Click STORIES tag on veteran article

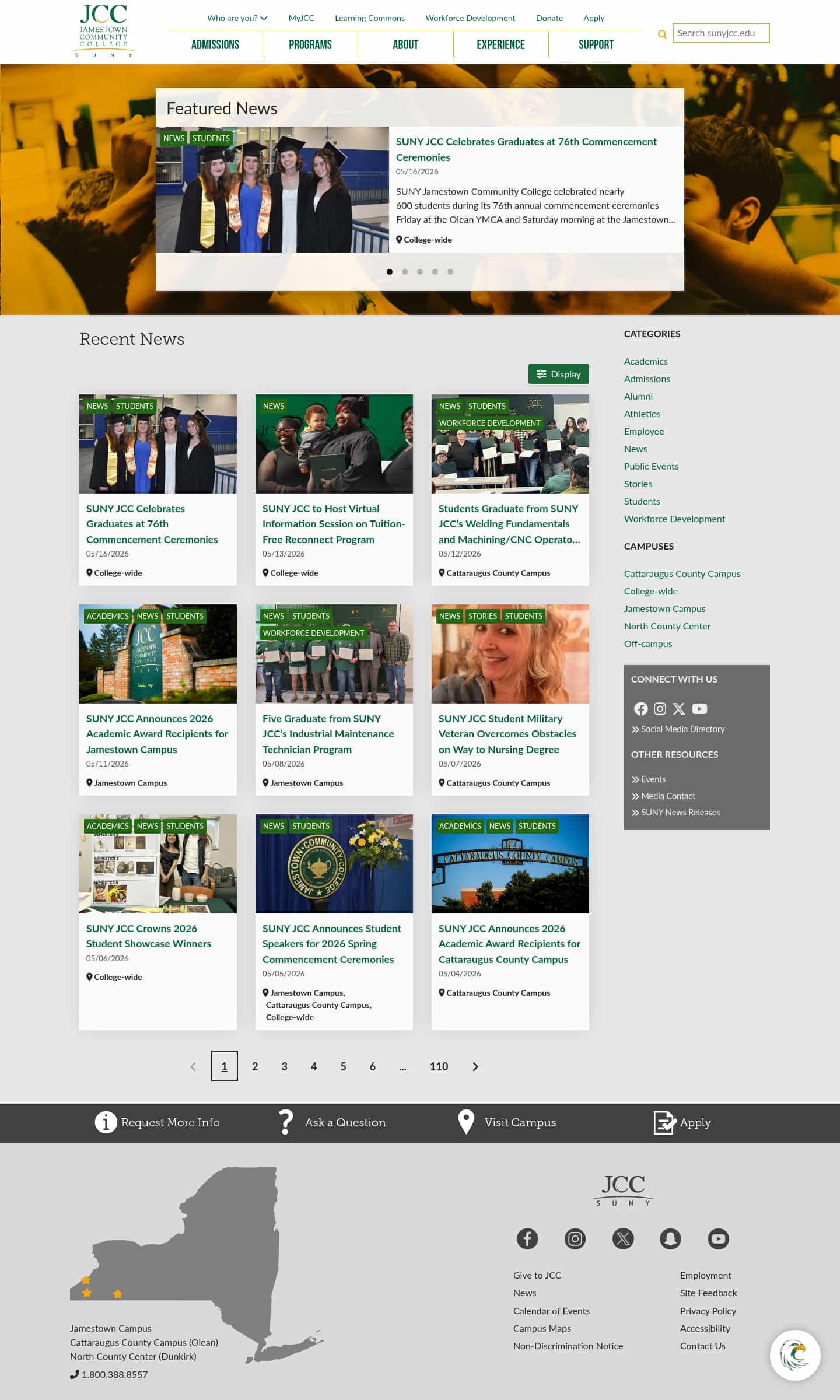[x=482, y=616]
